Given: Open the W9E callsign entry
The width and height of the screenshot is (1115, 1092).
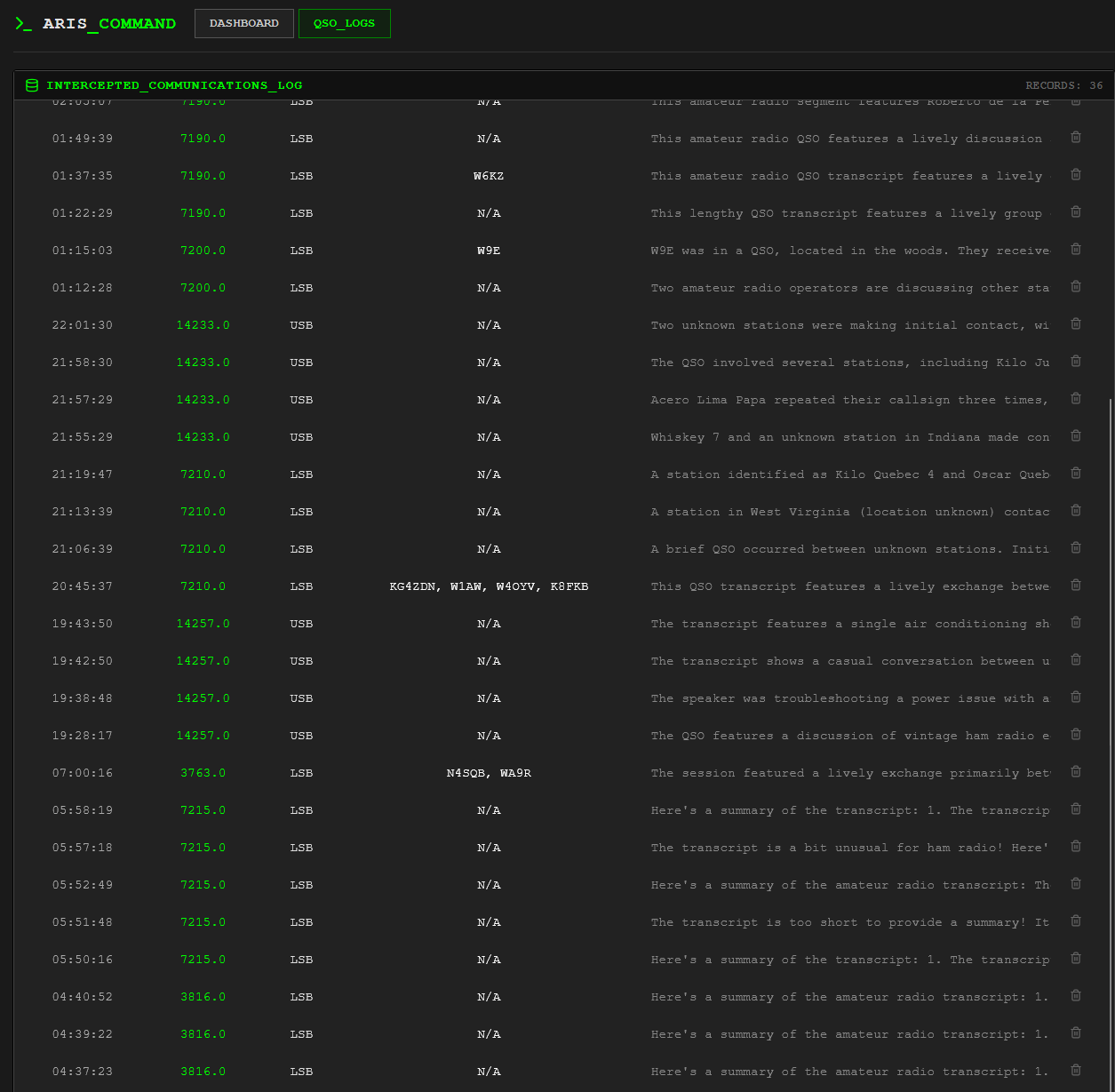Looking at the screenshot, I should pos(489,250).
